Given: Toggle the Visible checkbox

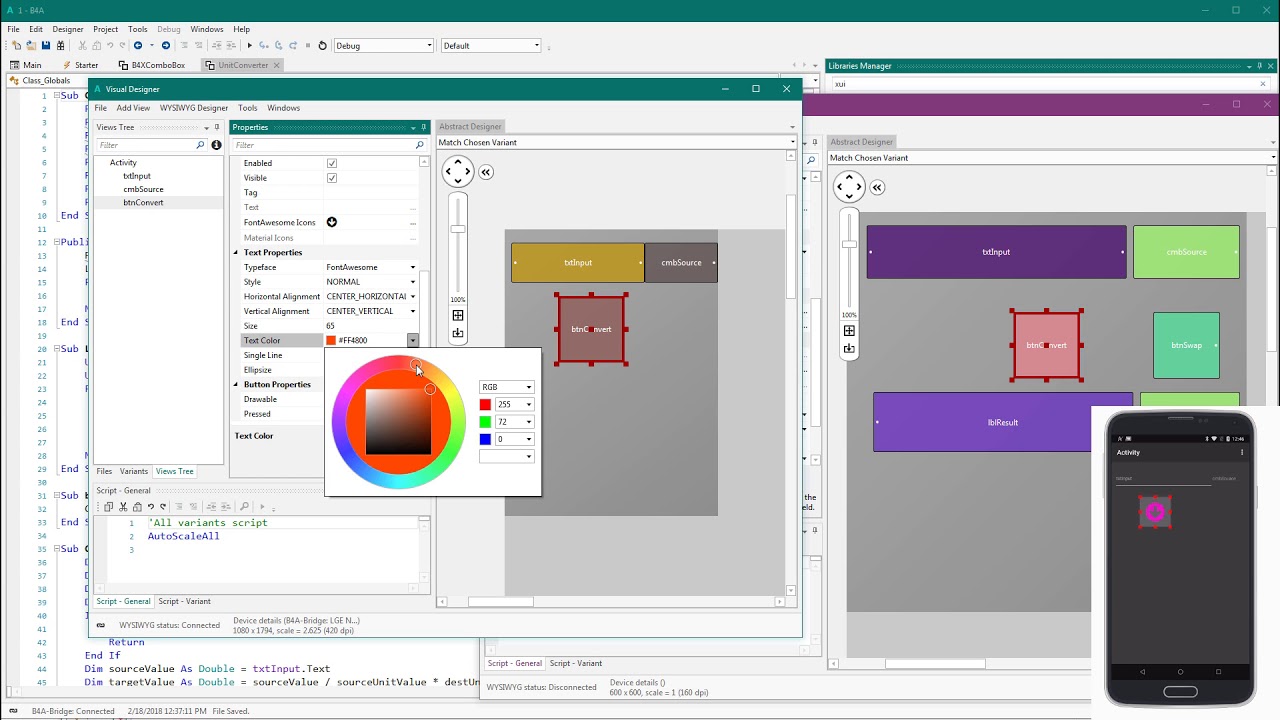Looking at the screenshot, I should pos(332,178).
